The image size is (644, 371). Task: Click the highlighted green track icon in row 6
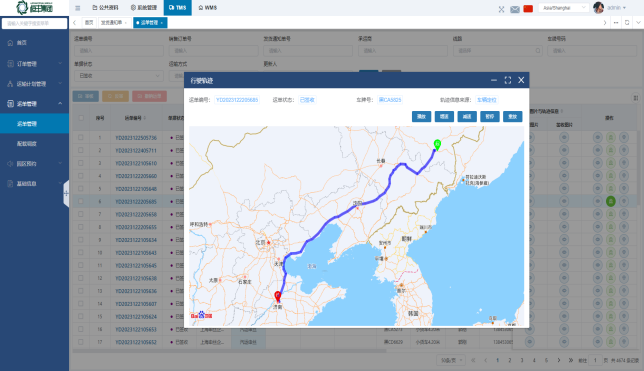click(x=611, y=201)
